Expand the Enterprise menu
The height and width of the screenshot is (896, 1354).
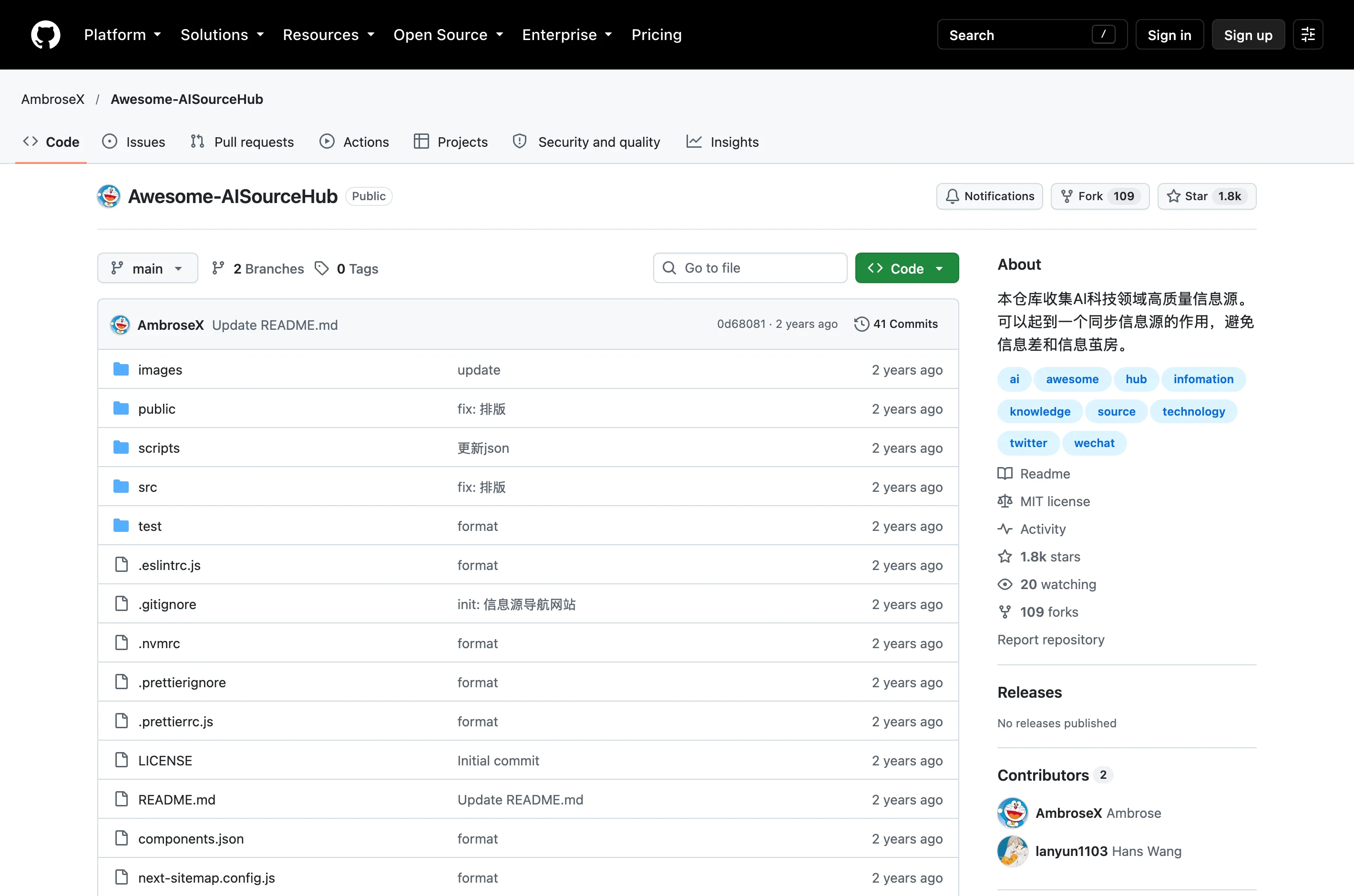click(567, 35)
